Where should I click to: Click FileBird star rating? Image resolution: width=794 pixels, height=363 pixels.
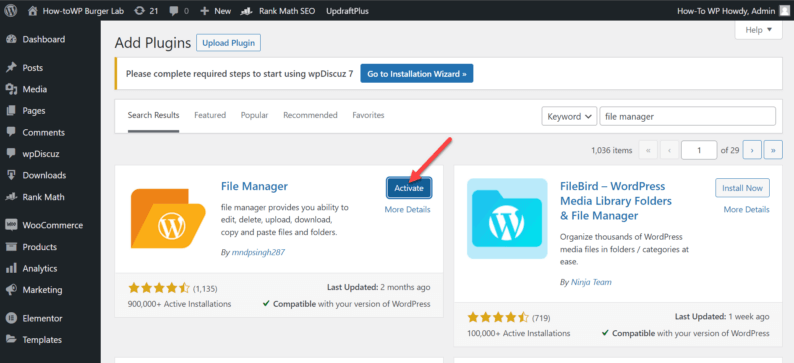click(498, 317)
